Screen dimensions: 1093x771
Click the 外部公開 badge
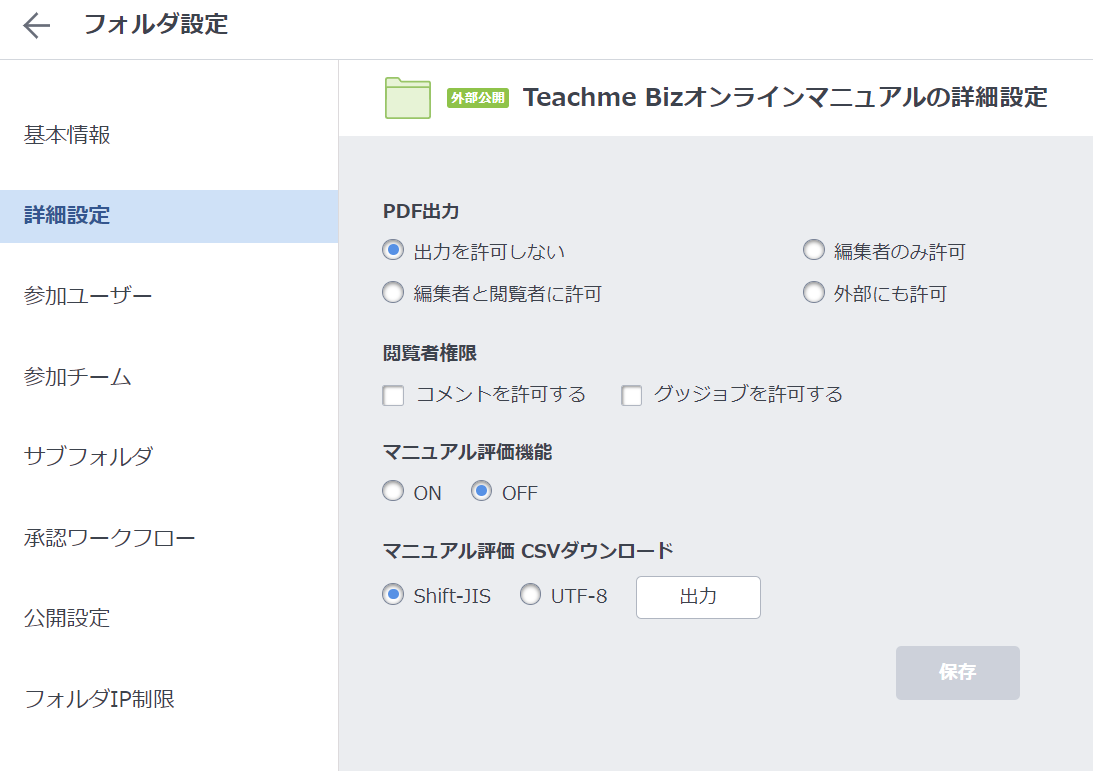[x=478, y=98]
